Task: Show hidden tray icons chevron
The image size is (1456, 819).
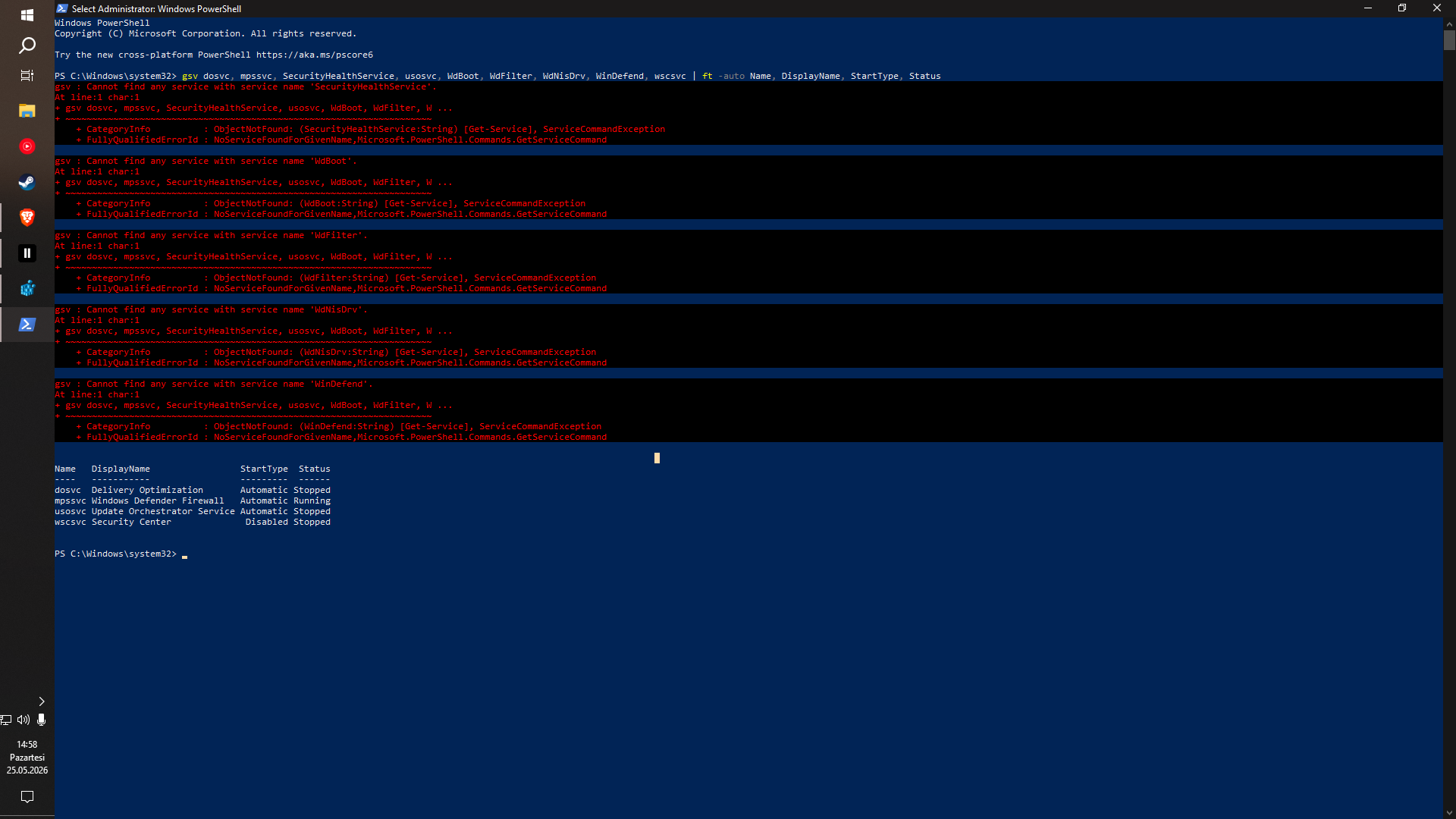Action: [42, 701]
